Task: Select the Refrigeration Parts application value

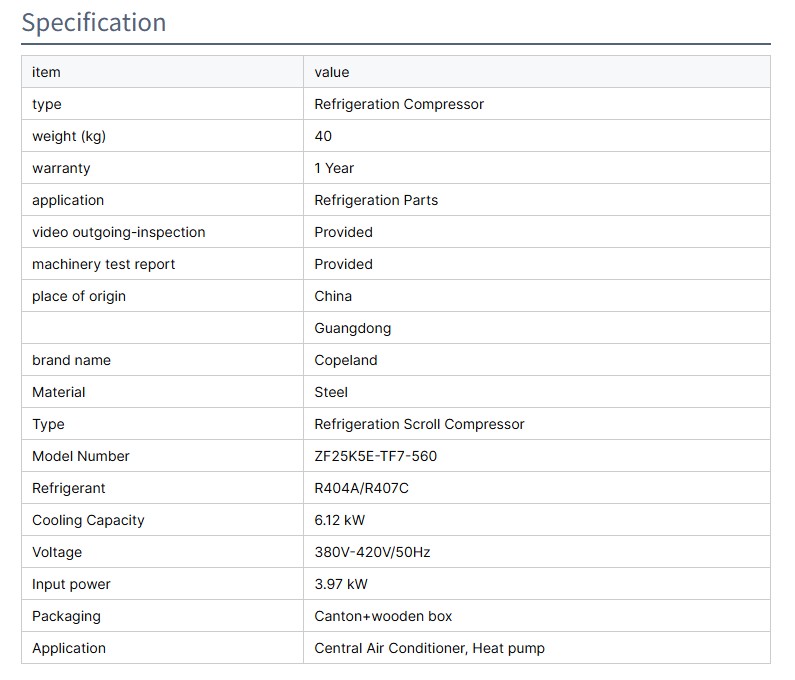Action: click(x=376, y=200)
